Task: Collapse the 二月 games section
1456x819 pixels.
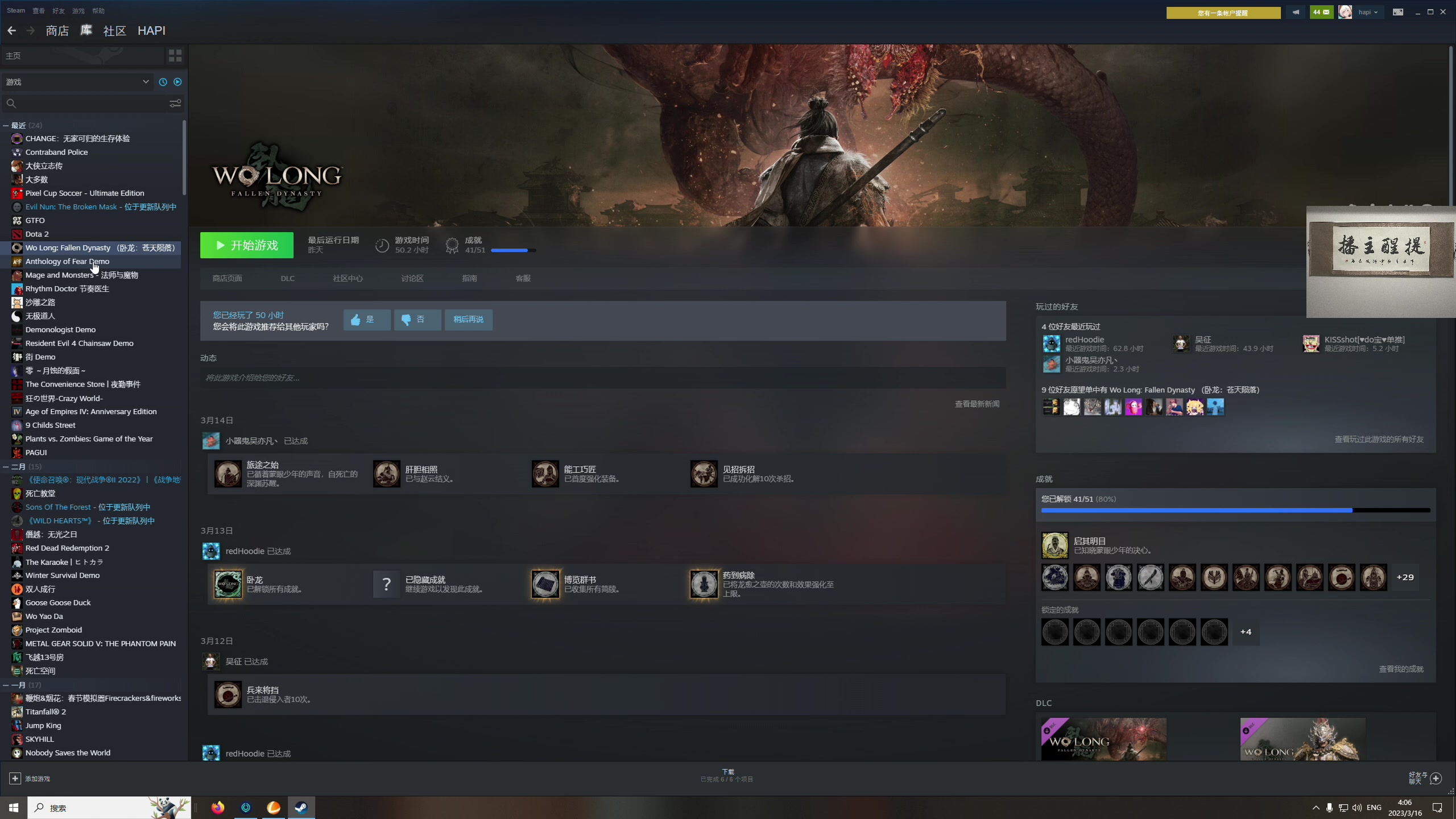Action: coord(6,466)
